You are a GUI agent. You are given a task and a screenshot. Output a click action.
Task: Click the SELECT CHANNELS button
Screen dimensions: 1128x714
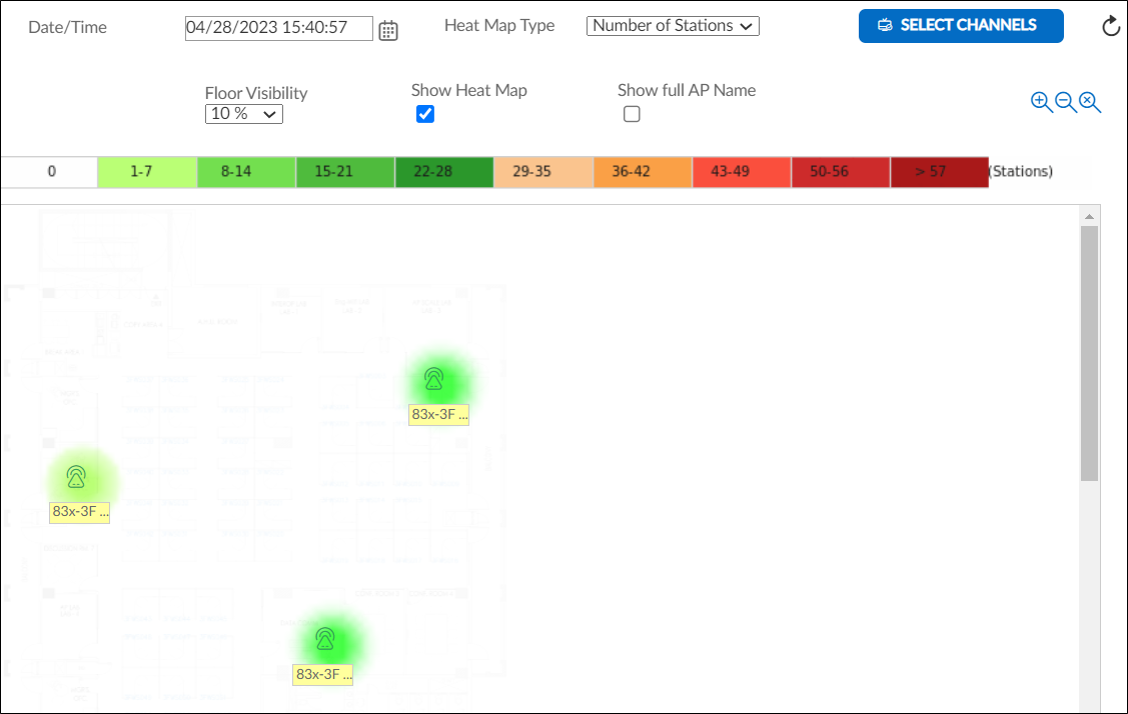click(x=960, y=26)
